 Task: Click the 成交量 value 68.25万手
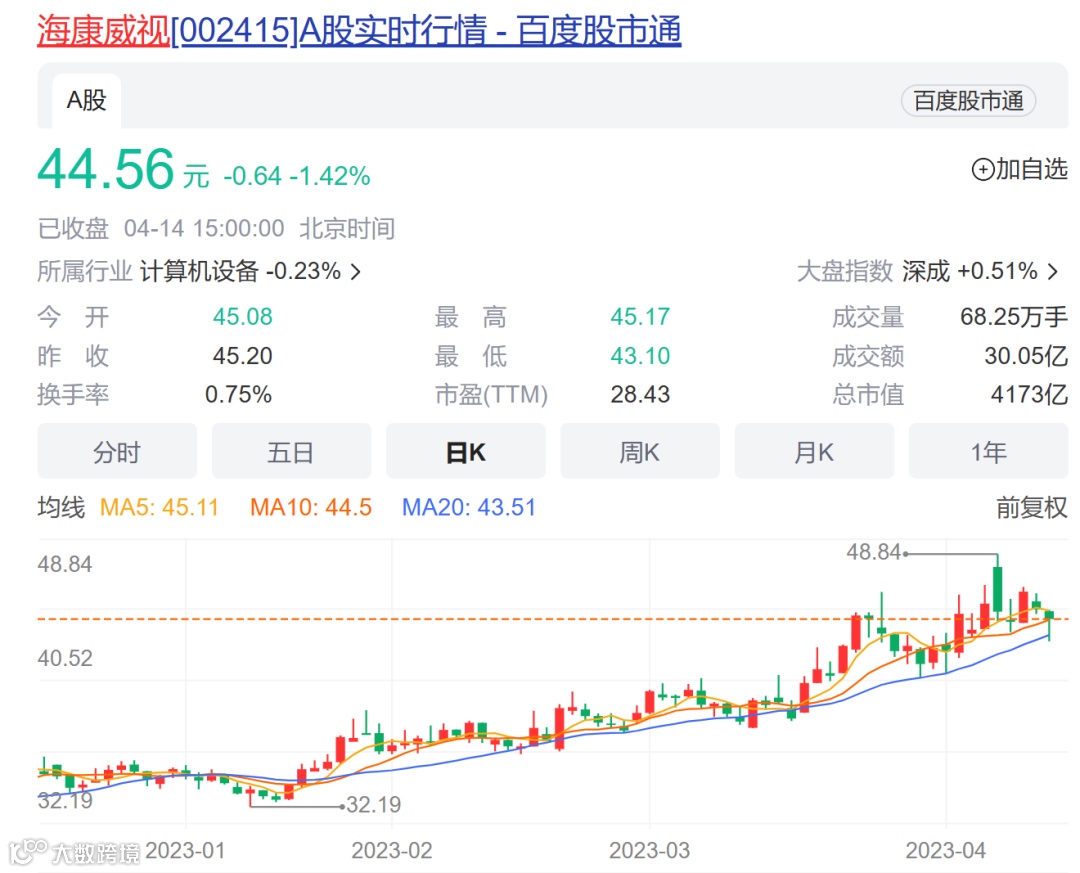[x=1014, y=317]
